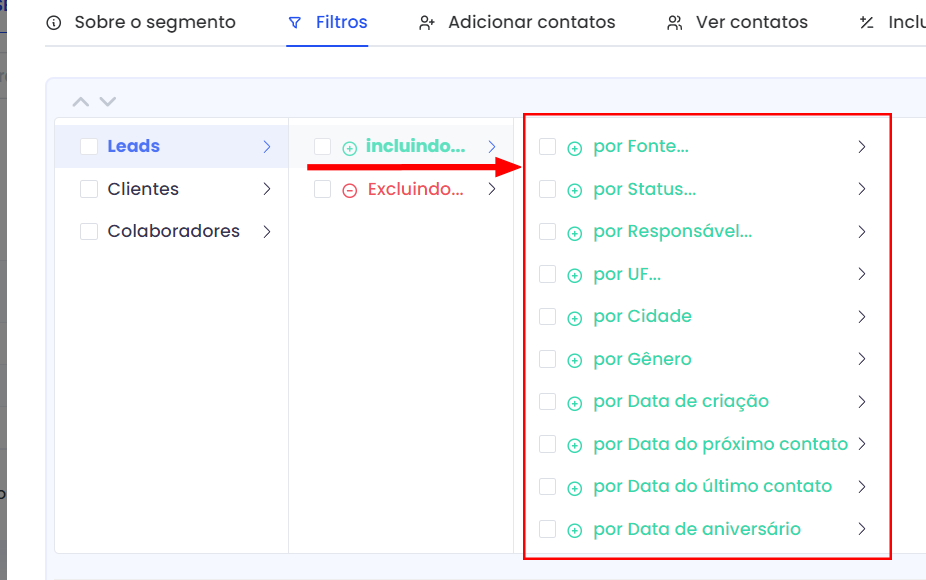The height and width of the screenshot is (580, 926).
Task: Click the add-person icon beside Adicionar contatos
Action: coord(427,22)
